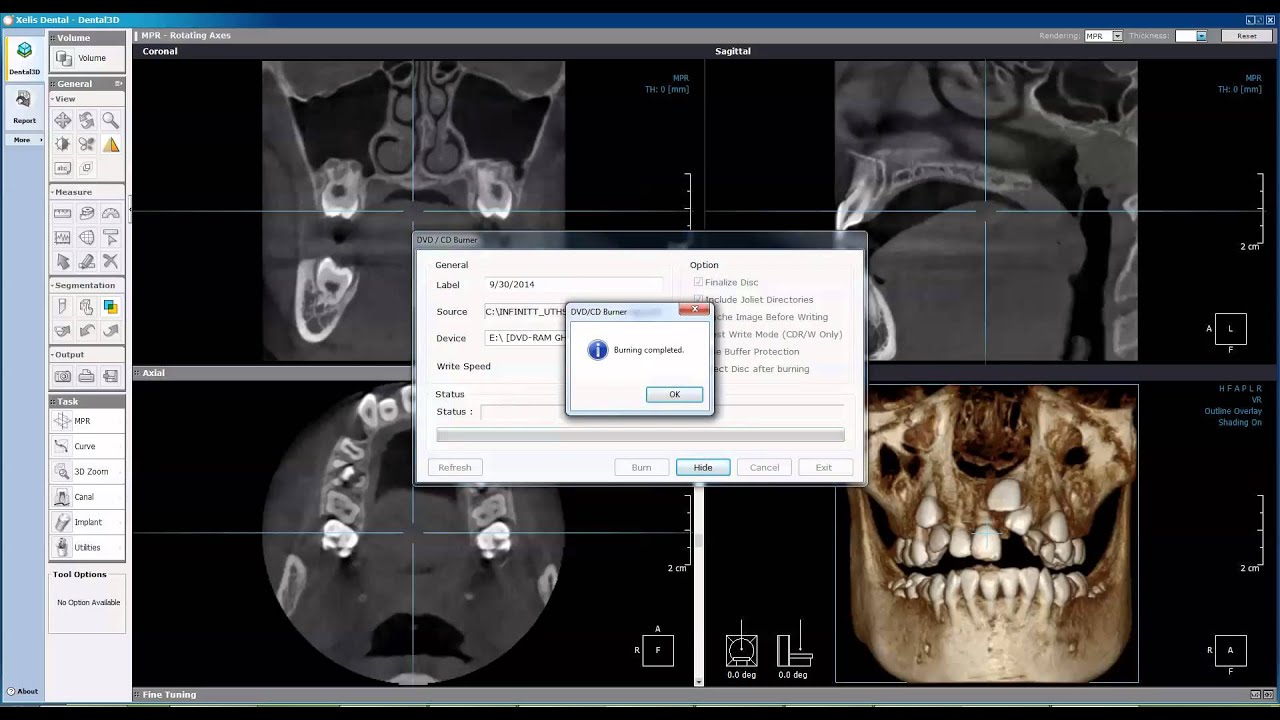Open the General panel options menu icon

point(118,84)
